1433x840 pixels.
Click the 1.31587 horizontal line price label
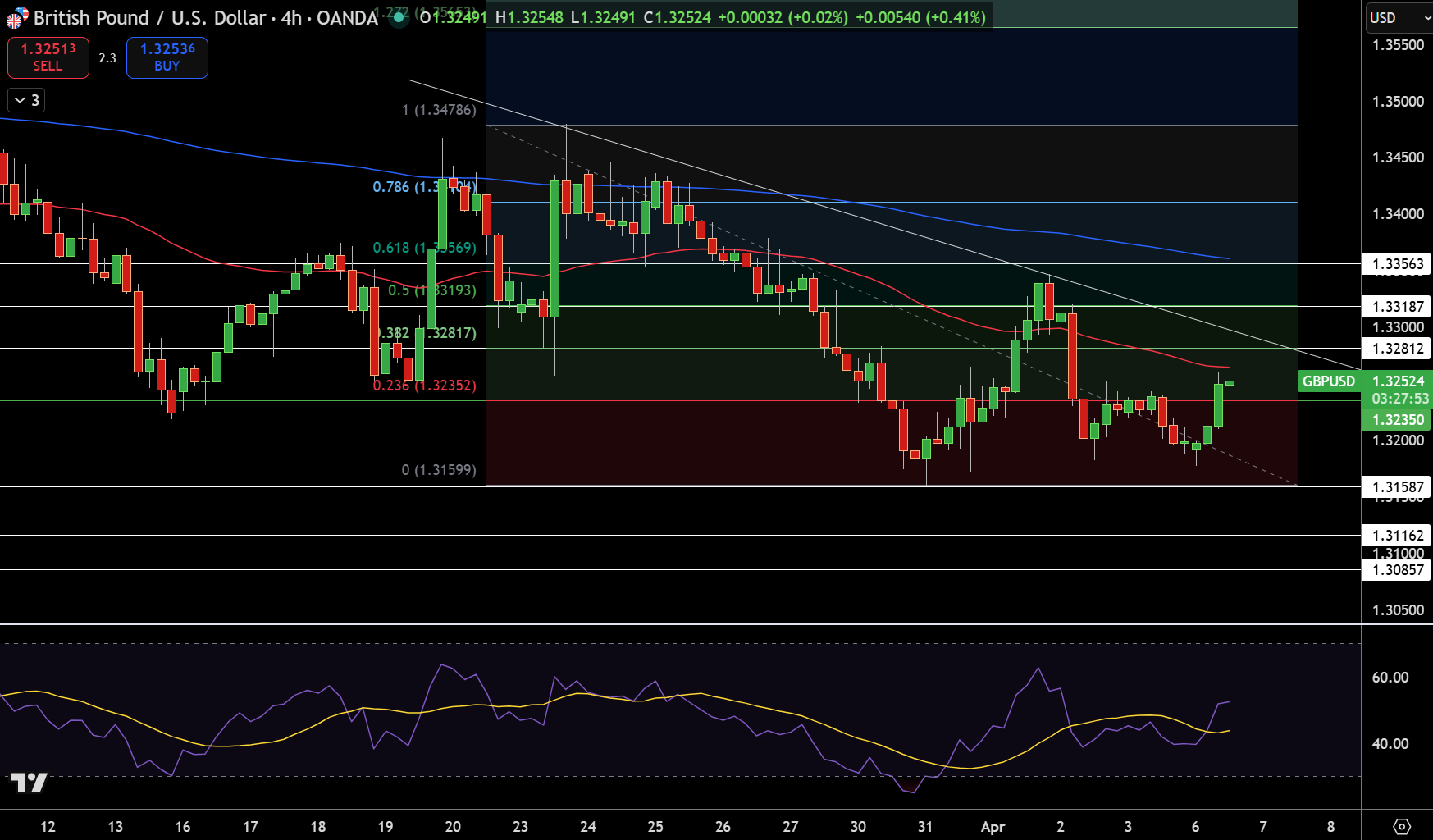pyautogui.click(x=1398, y=487)
